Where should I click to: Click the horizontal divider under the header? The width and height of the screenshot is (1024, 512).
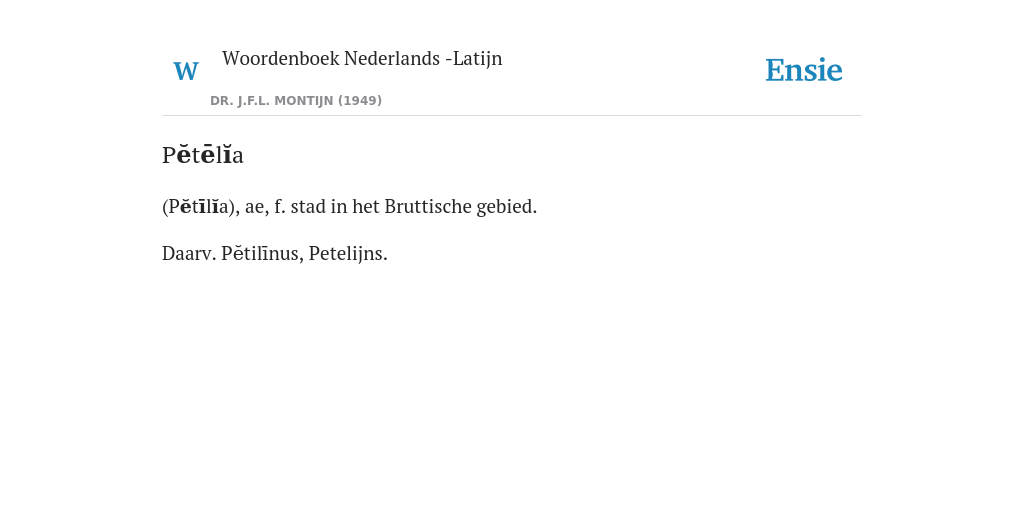(512, 116)
